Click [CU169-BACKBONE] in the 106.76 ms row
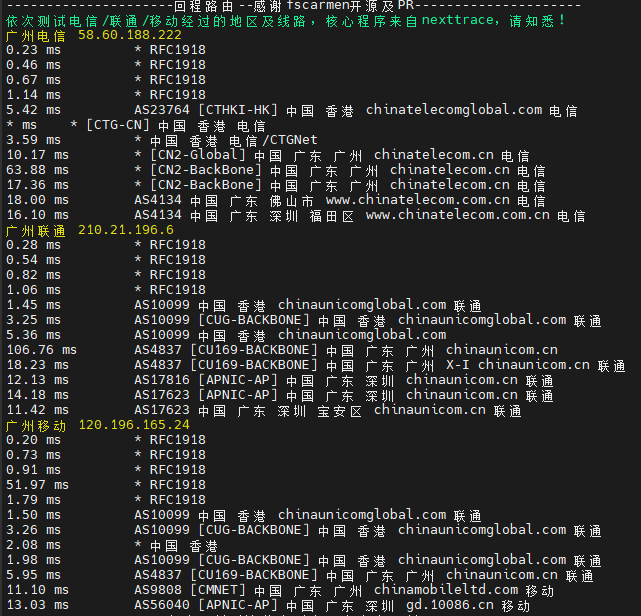 coord(254,350)
